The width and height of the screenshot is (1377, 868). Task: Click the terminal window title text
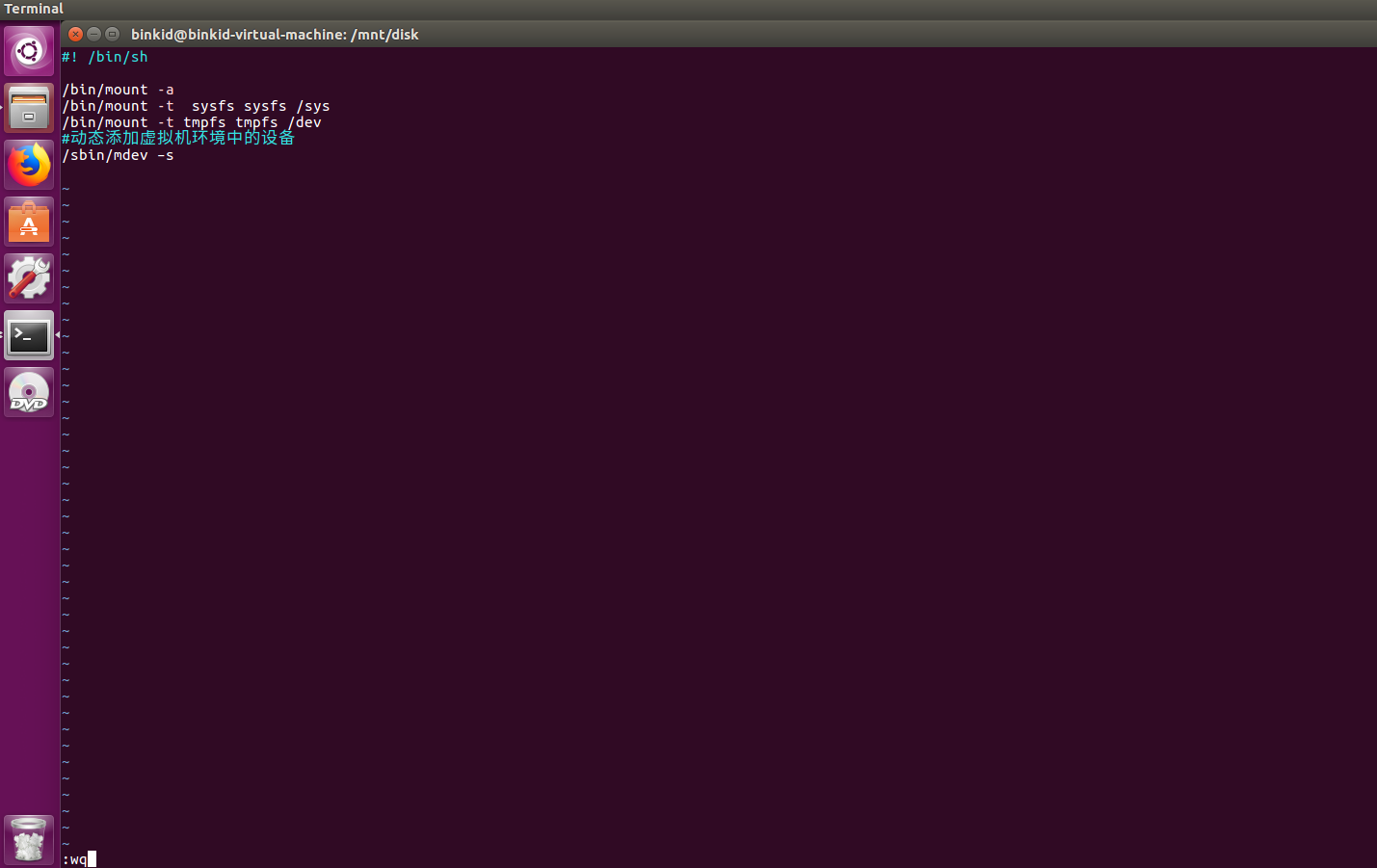[x=275, y=35]
